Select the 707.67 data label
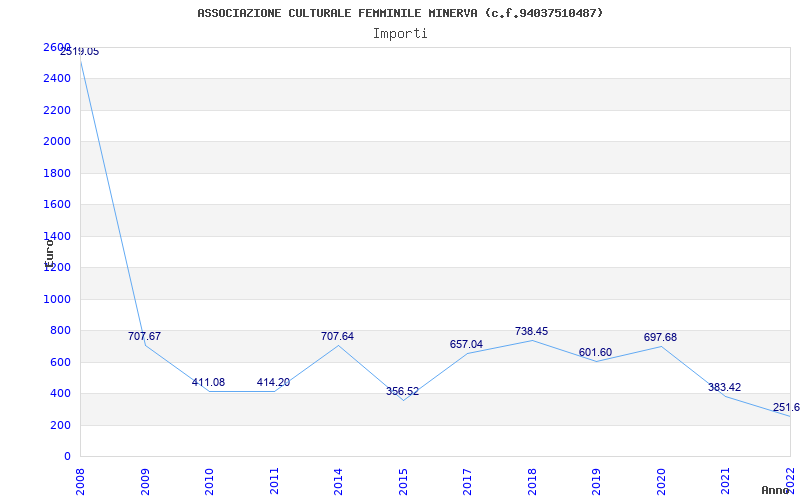This screenshot has height=500, width=800. pyautogui.click(x=144, y=336)
